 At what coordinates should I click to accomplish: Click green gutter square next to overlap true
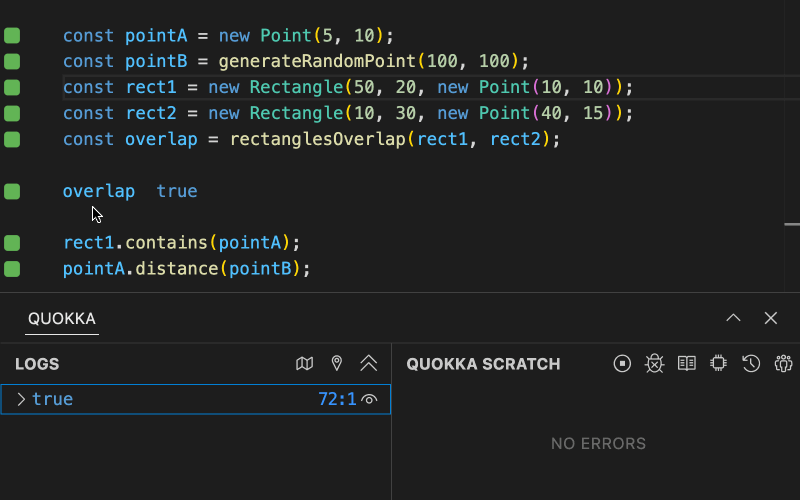click(x=12, y=192)
